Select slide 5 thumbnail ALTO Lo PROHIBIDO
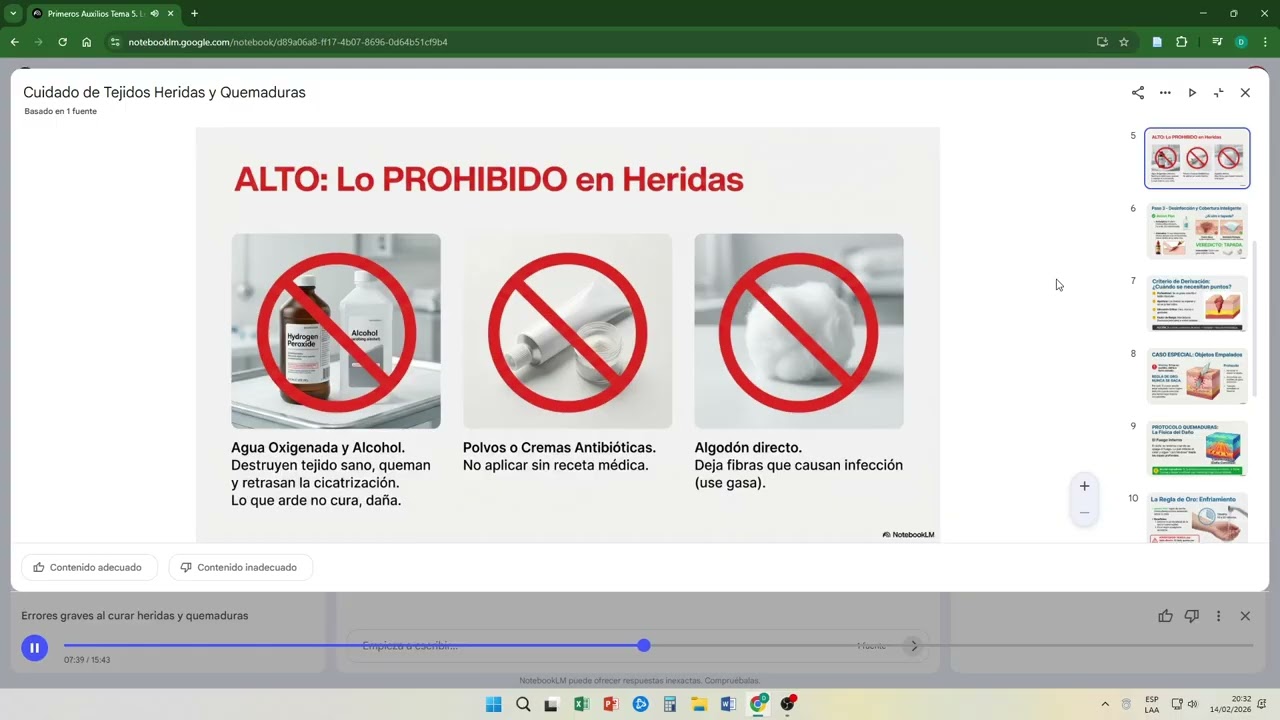Screen dimensions: 1280x720 (1197, 158)
